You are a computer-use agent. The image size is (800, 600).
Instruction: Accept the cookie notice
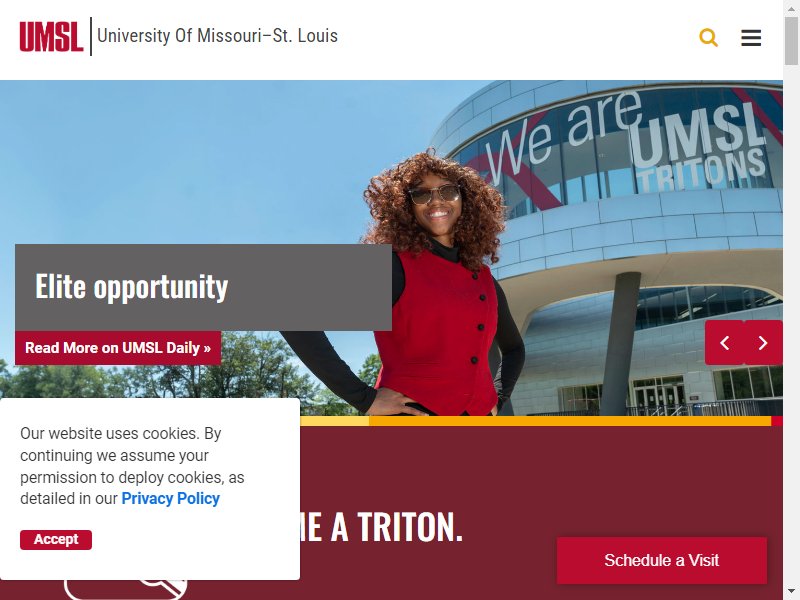[x=56, y=540]
